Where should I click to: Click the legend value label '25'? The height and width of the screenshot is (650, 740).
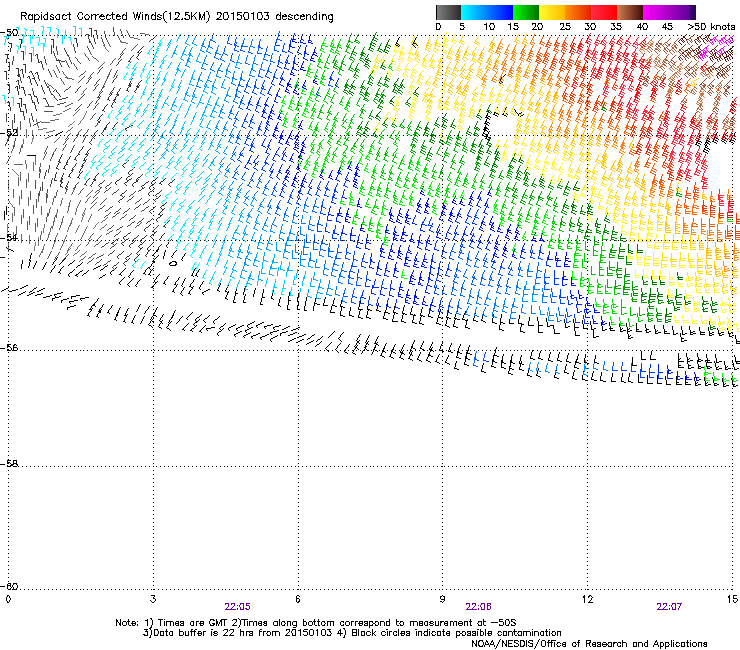tap(564, 27)
